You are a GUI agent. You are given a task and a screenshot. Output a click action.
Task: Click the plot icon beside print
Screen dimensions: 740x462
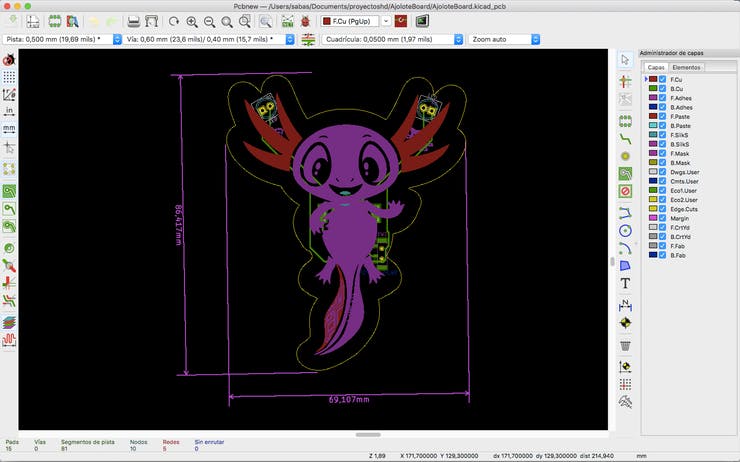tap(151, 21)
